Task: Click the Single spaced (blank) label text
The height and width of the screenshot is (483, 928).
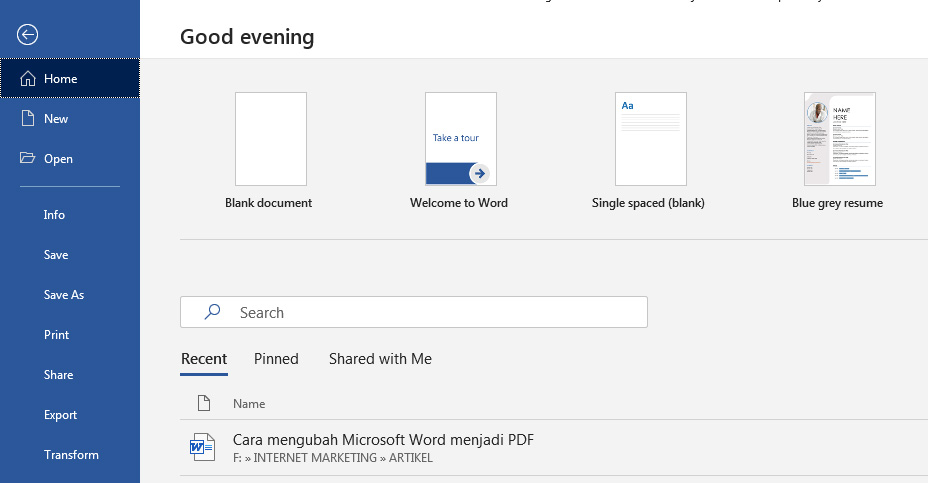Action: coord(648,203)
